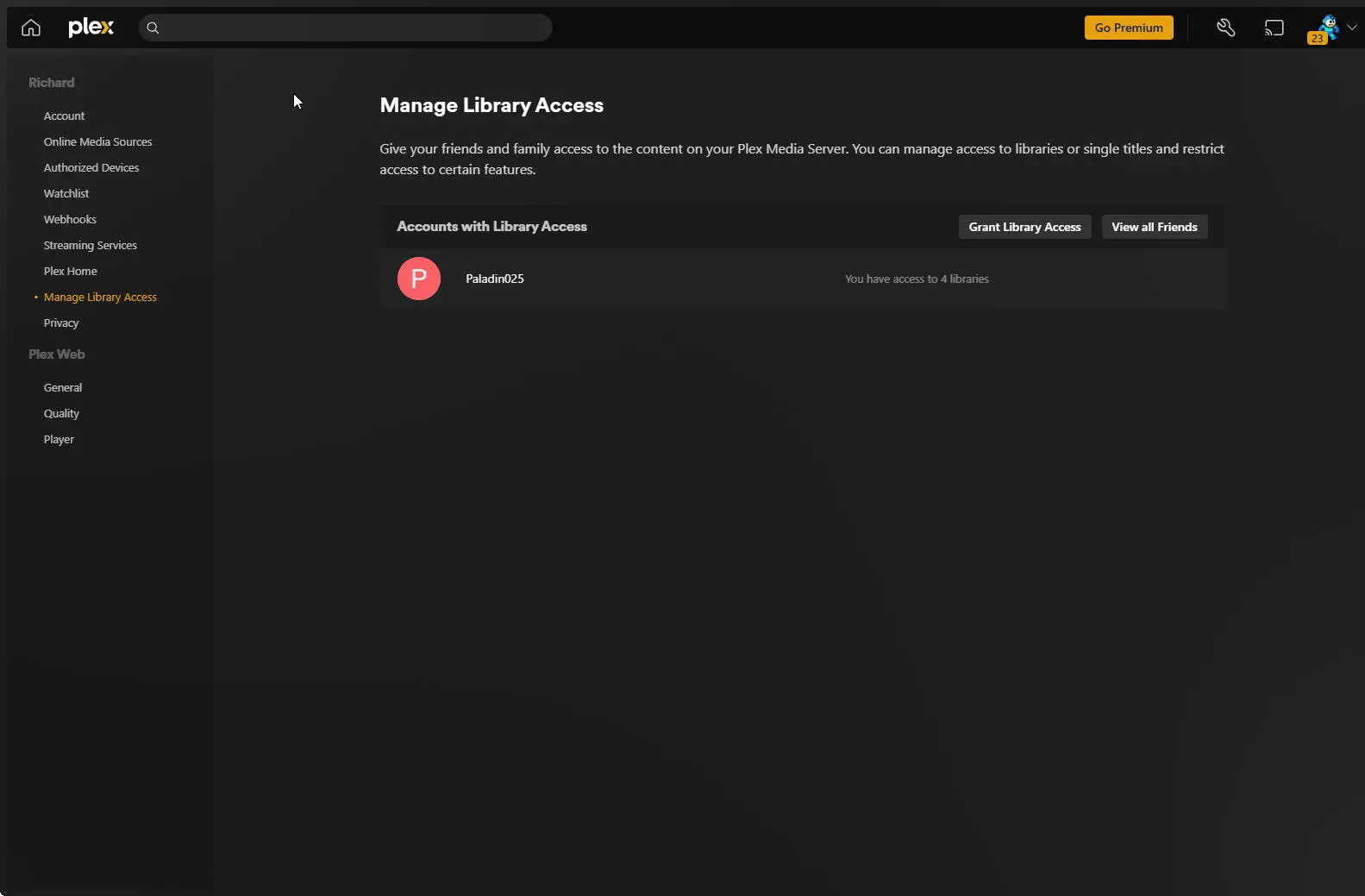This screenshot has width=1365, height=896.
Task: Select Quality under Plex Web
Action: 61,413
